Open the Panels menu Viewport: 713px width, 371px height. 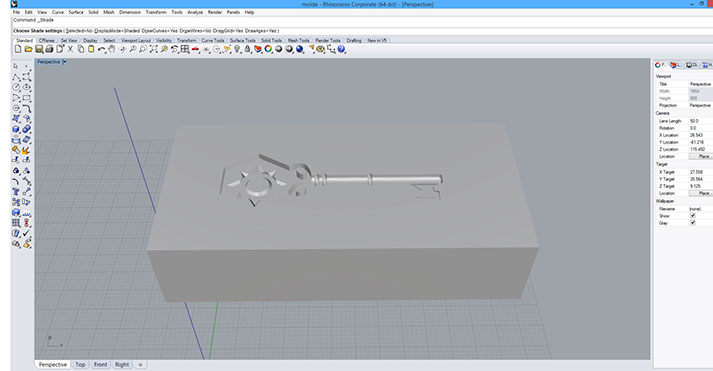point(233,12)
